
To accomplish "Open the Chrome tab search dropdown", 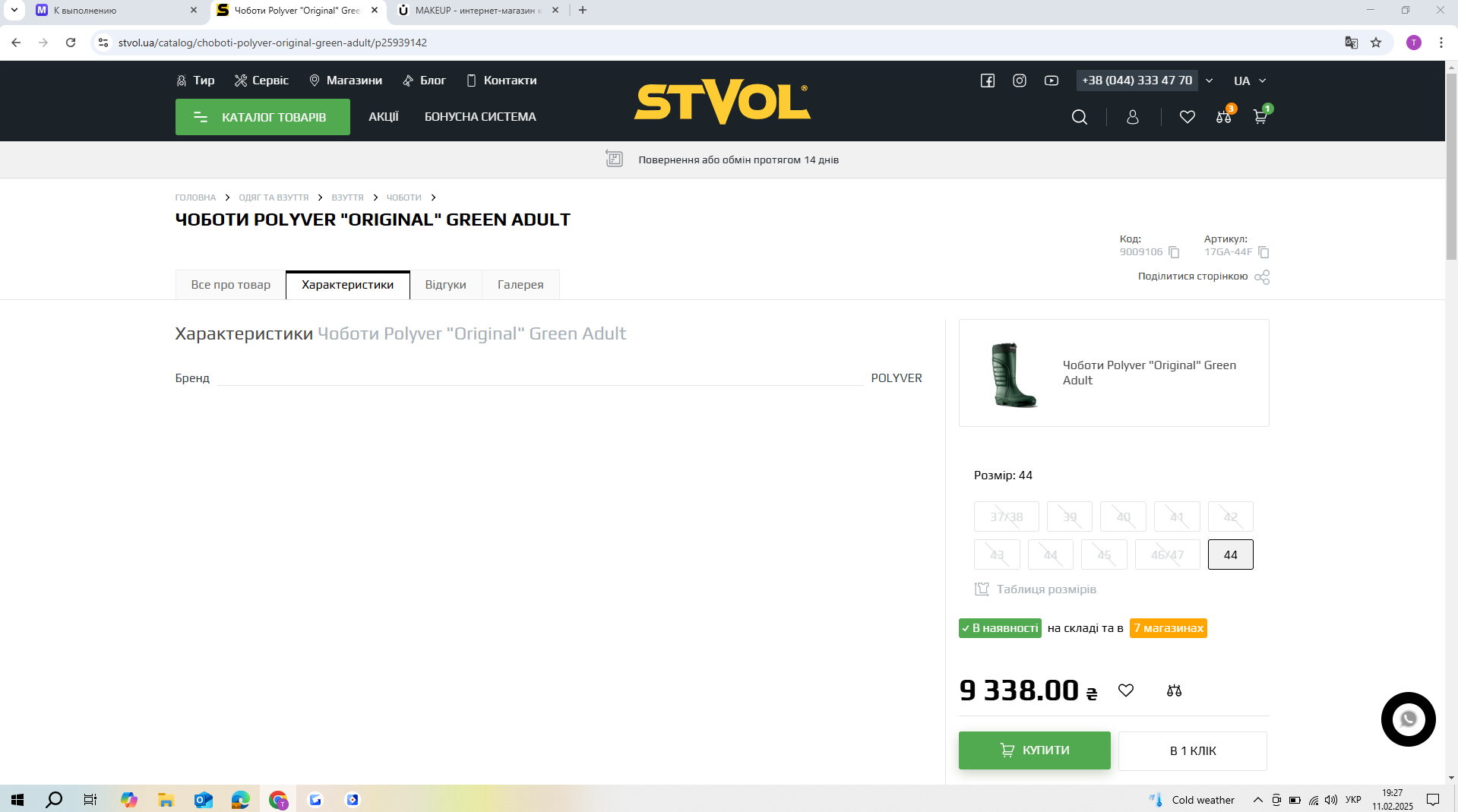I will 14,10.
